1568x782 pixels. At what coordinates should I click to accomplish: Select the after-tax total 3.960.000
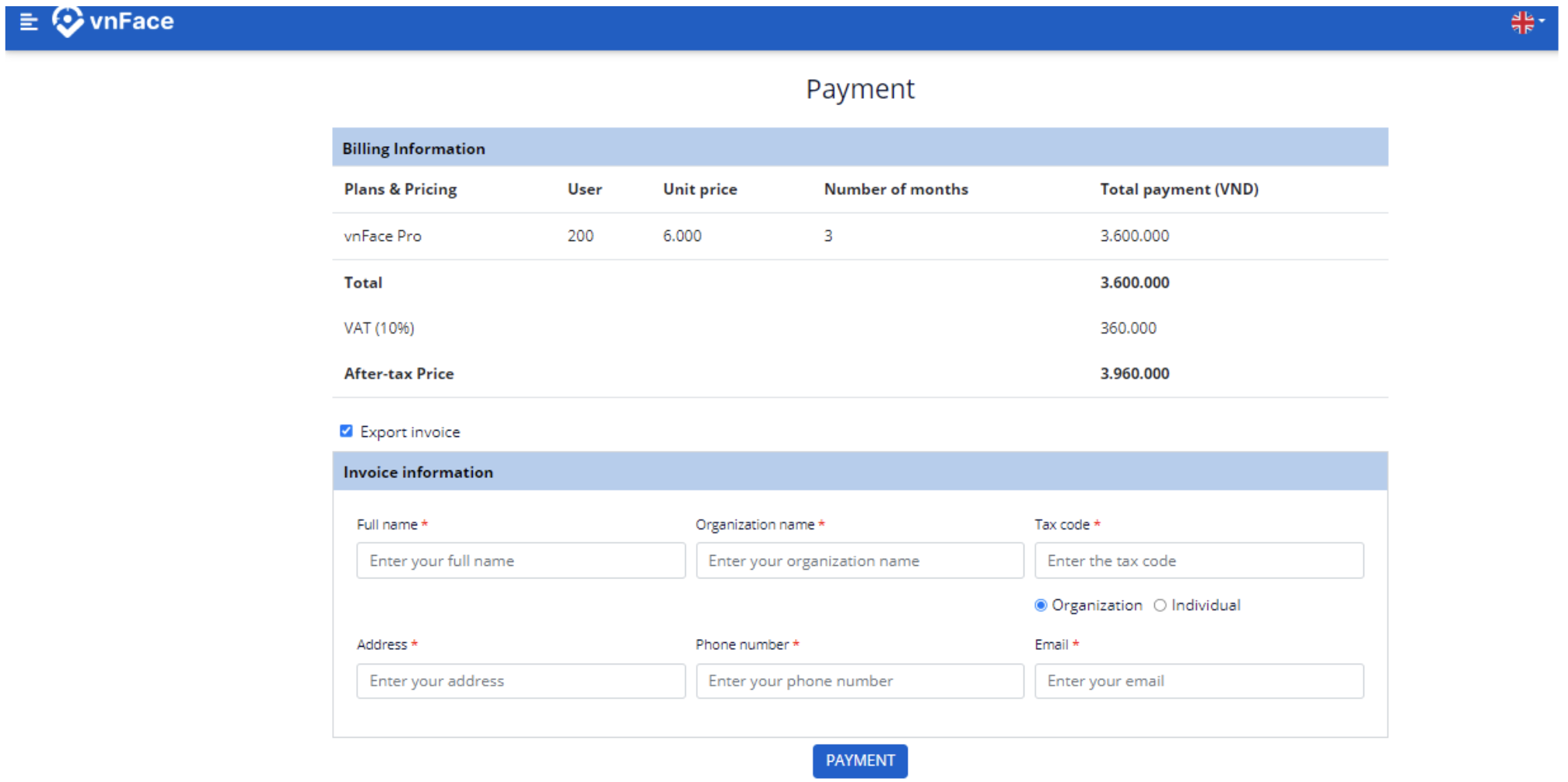pos(1134,374)
